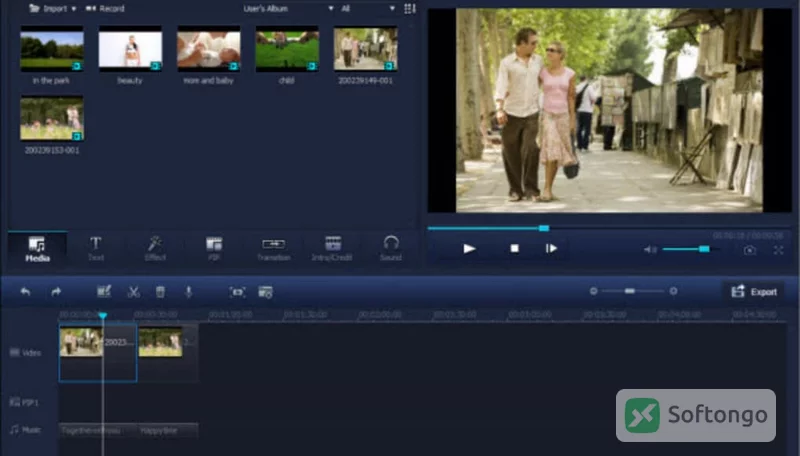Open the Text tab
This screenshot has width=800, height=456.
(x=96, y=249)
